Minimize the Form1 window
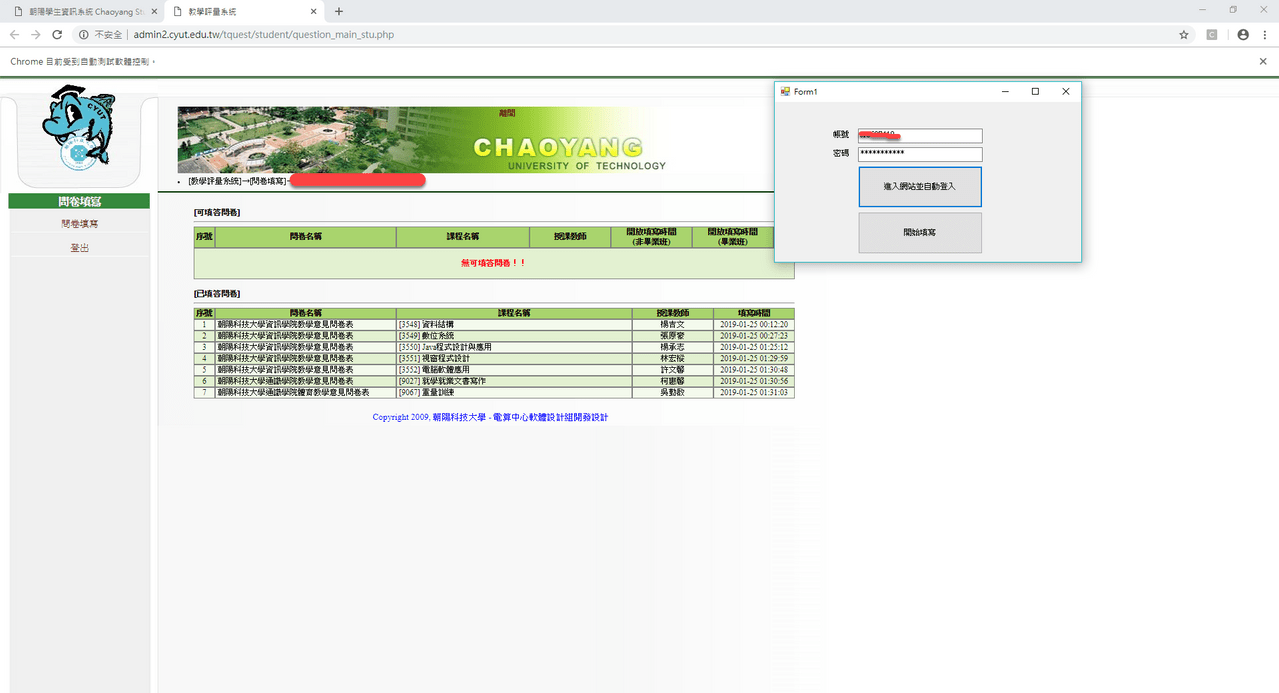Viewport: 1279px width, 693px height. pyautogui.click(x=1005, y=91)
